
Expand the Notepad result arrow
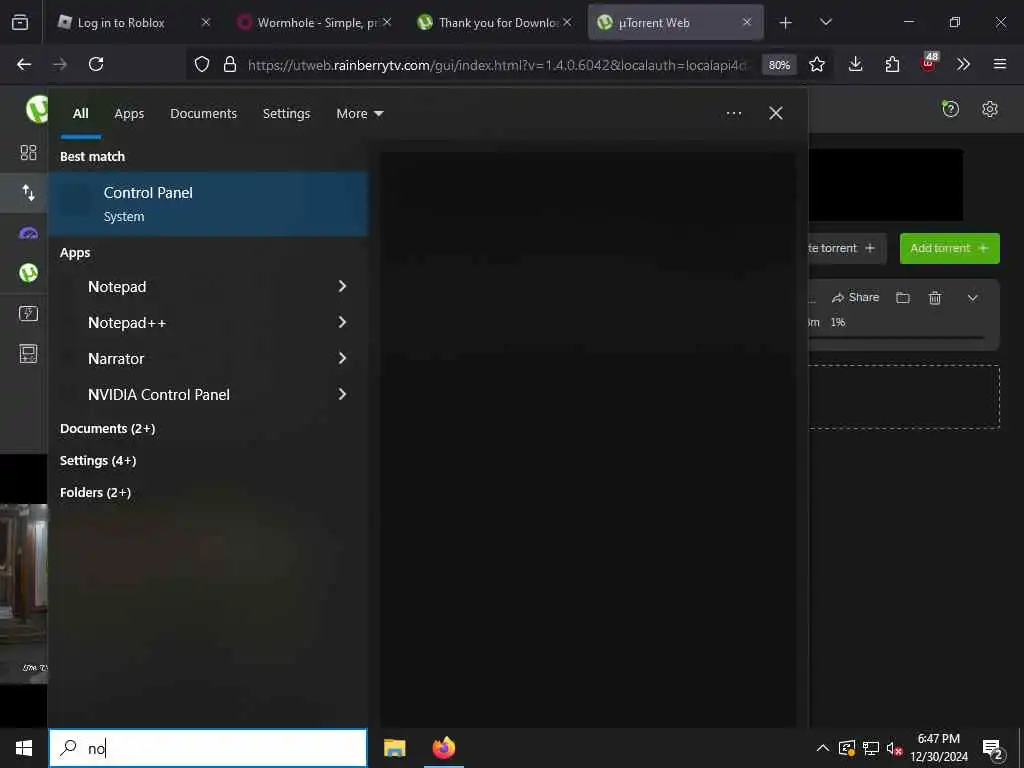click(342, 286)
